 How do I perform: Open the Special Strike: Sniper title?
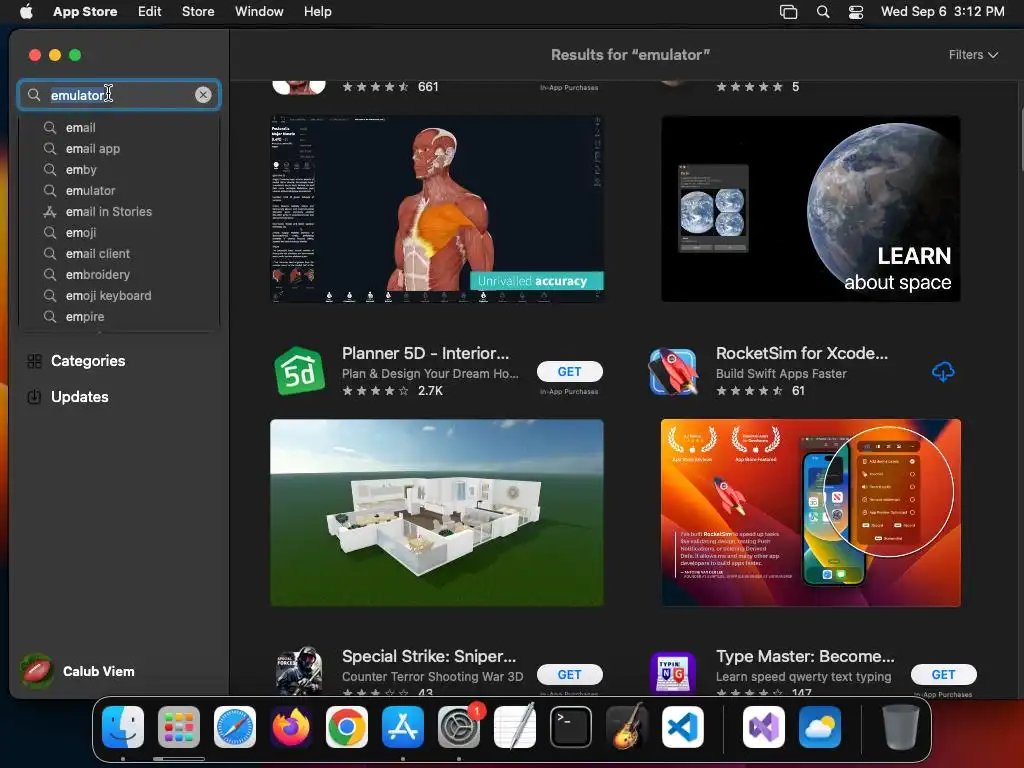click(x=429, y=656)
